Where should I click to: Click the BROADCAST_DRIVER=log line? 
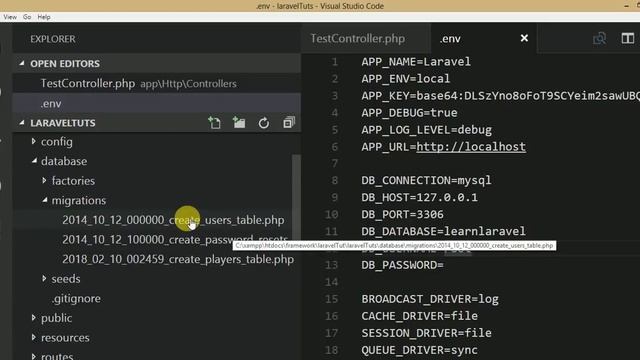(x=430, y=299)
